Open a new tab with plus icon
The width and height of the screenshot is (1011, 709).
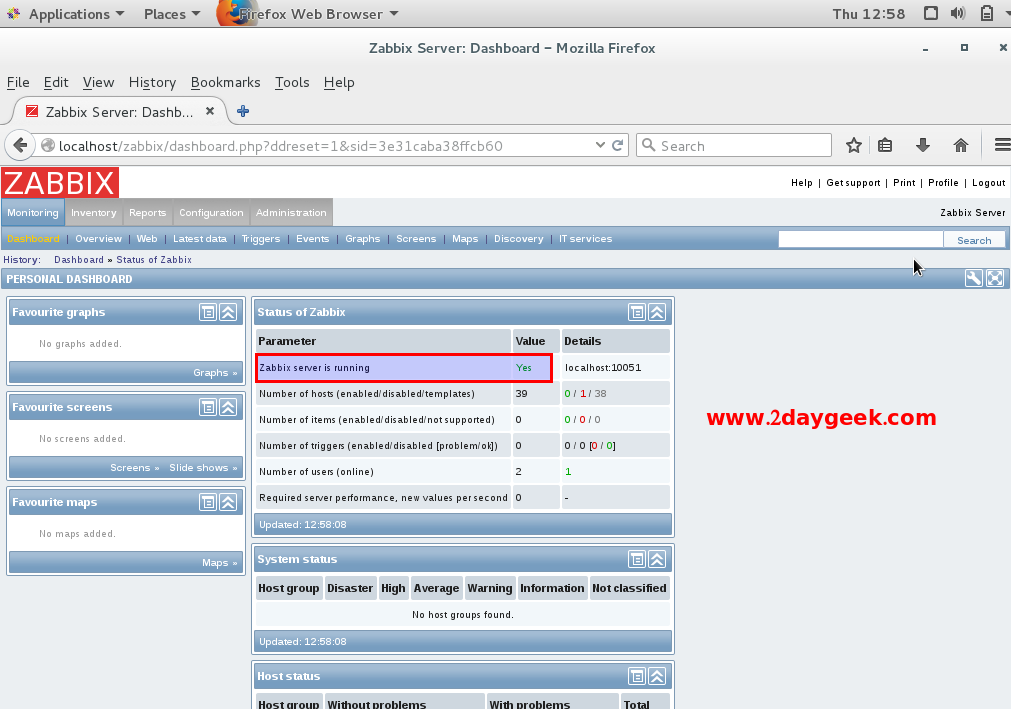point(243,111)
